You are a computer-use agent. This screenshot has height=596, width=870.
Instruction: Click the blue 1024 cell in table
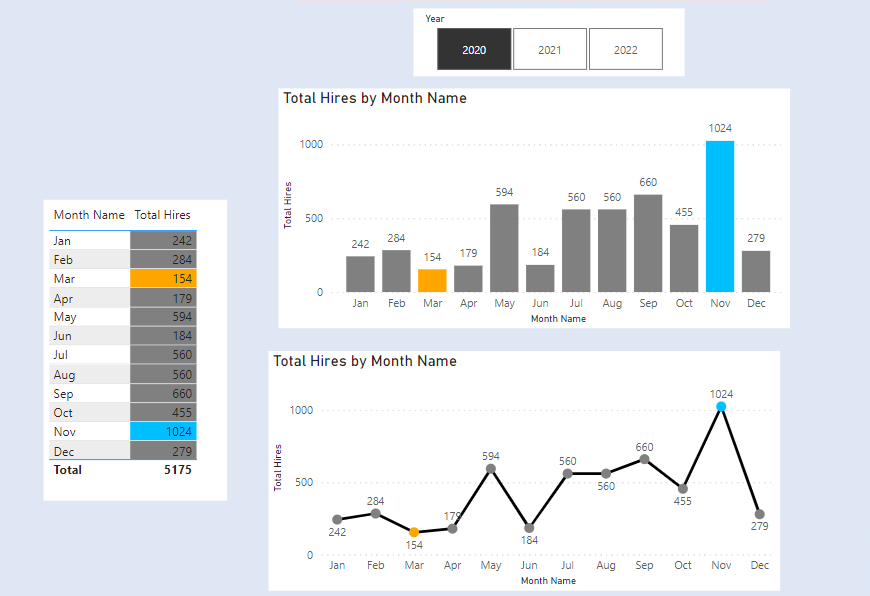tap(163, 431)
